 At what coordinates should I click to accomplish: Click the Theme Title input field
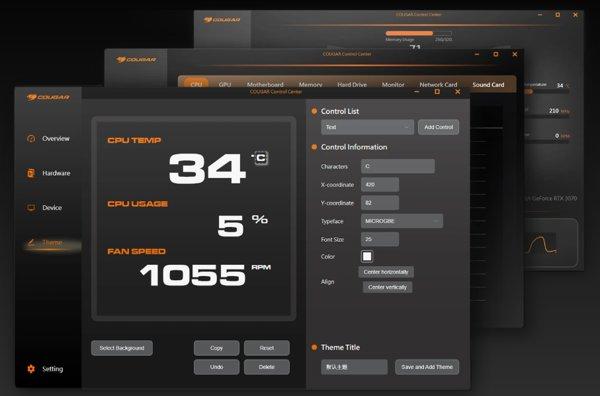tap(354, 367)
